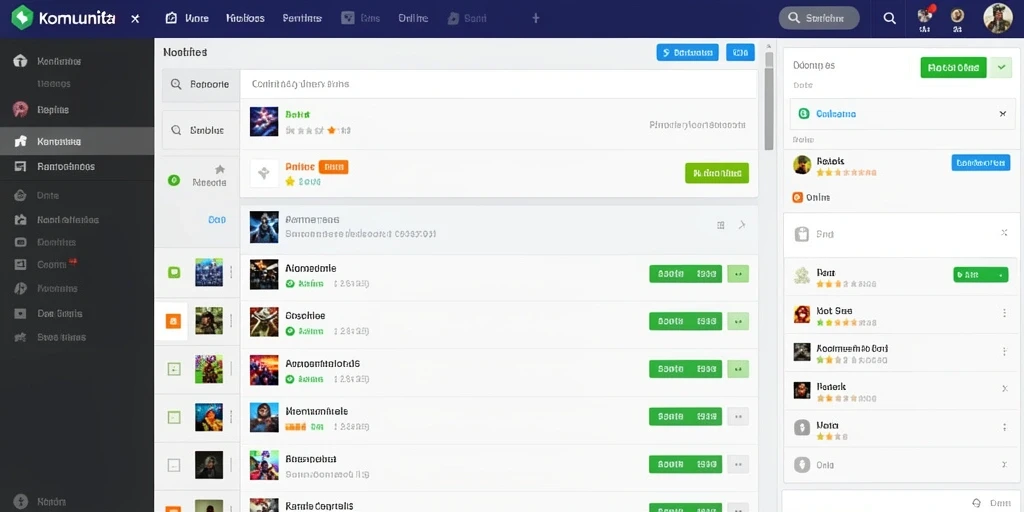Click the small blue button right of Detectins
Viewport: 1024px width, 512px height.
coord(741,53)
